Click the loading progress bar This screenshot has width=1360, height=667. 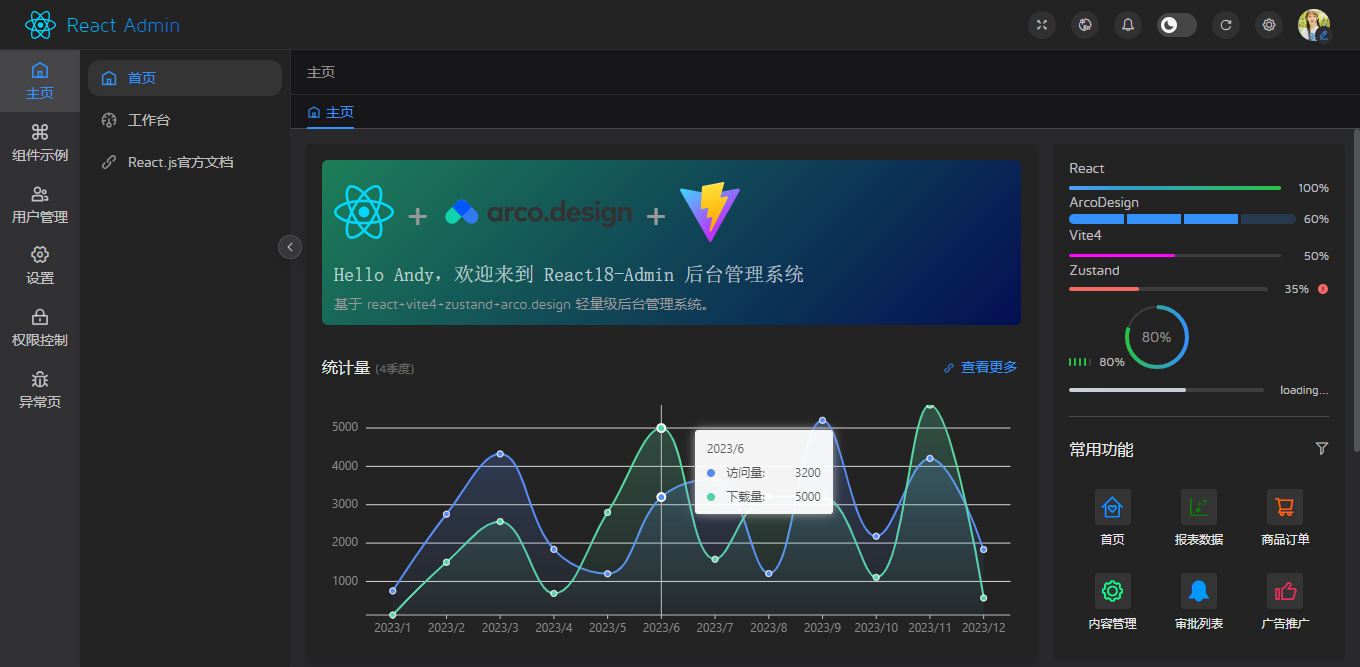click(x=1166, y=389)
